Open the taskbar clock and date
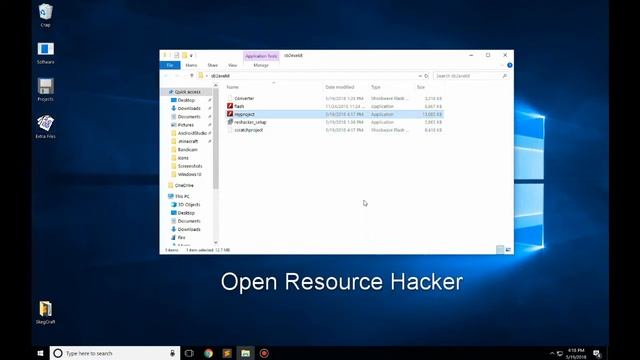This screenshot has width=640, height=360. click(x=576, y=353)
